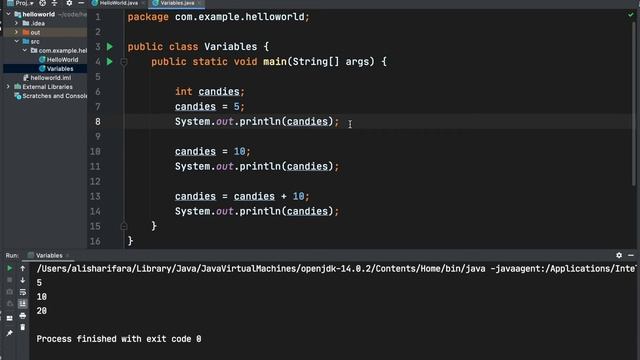Click 'main' method name on line 4
The image size is (640, 360).
coord(275,62)
